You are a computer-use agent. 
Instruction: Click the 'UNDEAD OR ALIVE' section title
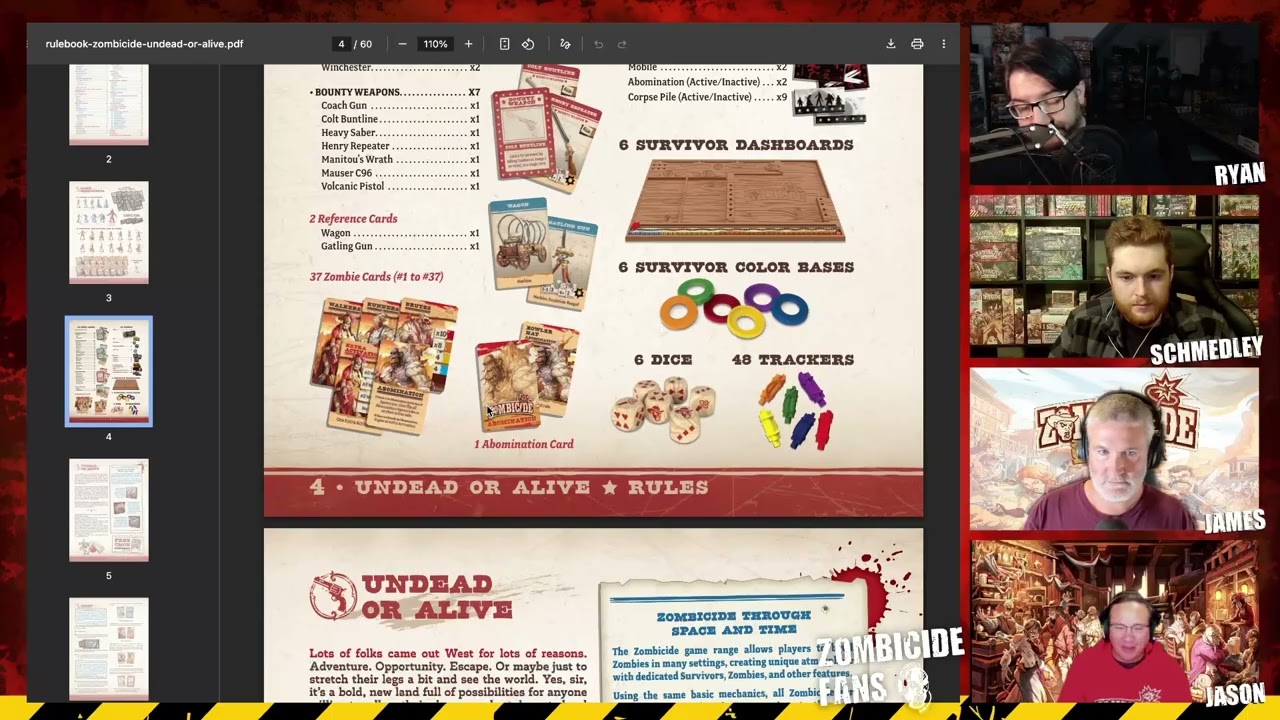(x=437, y=597)
